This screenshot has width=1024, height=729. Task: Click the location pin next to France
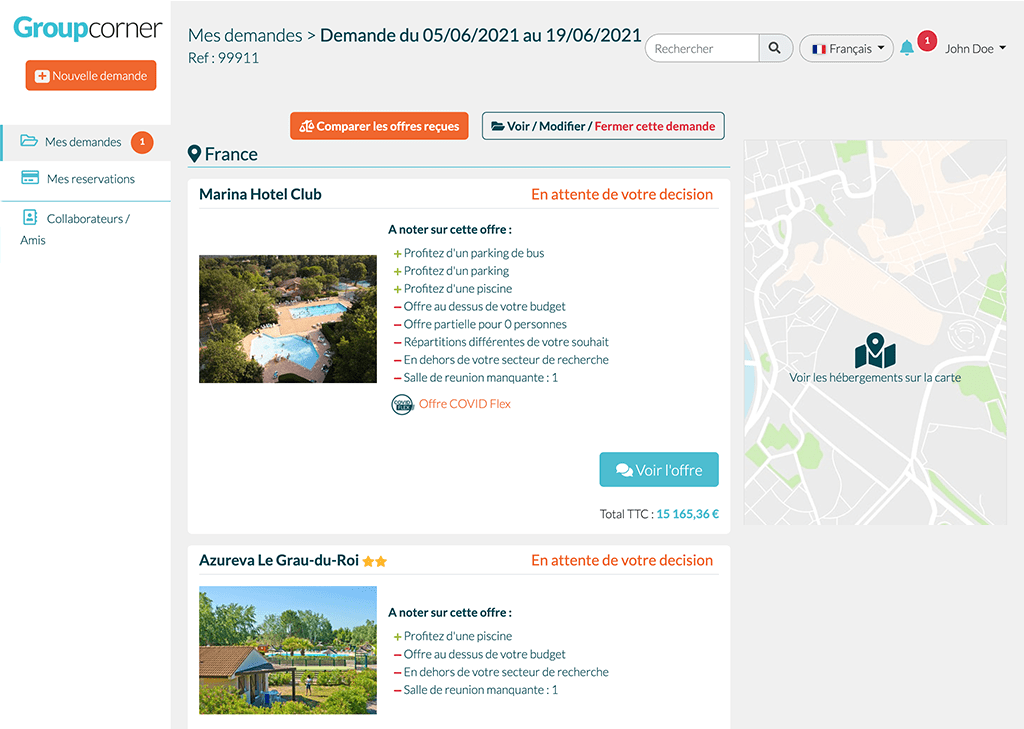[x=194, y=154]
